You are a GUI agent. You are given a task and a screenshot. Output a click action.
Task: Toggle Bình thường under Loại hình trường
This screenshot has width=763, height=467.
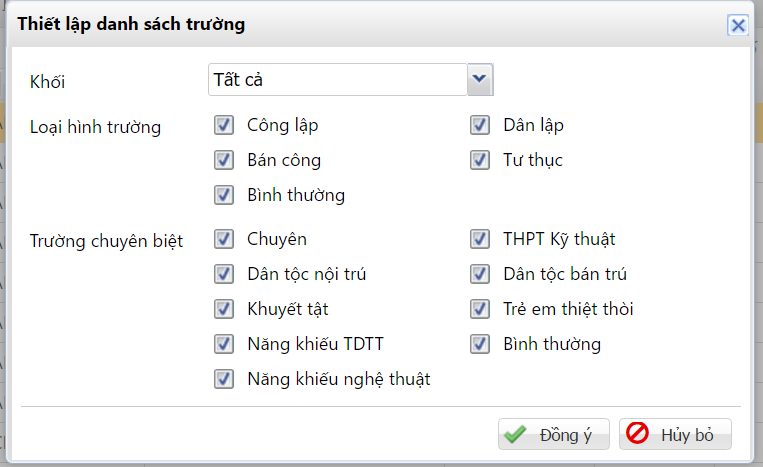click(x=224, y=194)
